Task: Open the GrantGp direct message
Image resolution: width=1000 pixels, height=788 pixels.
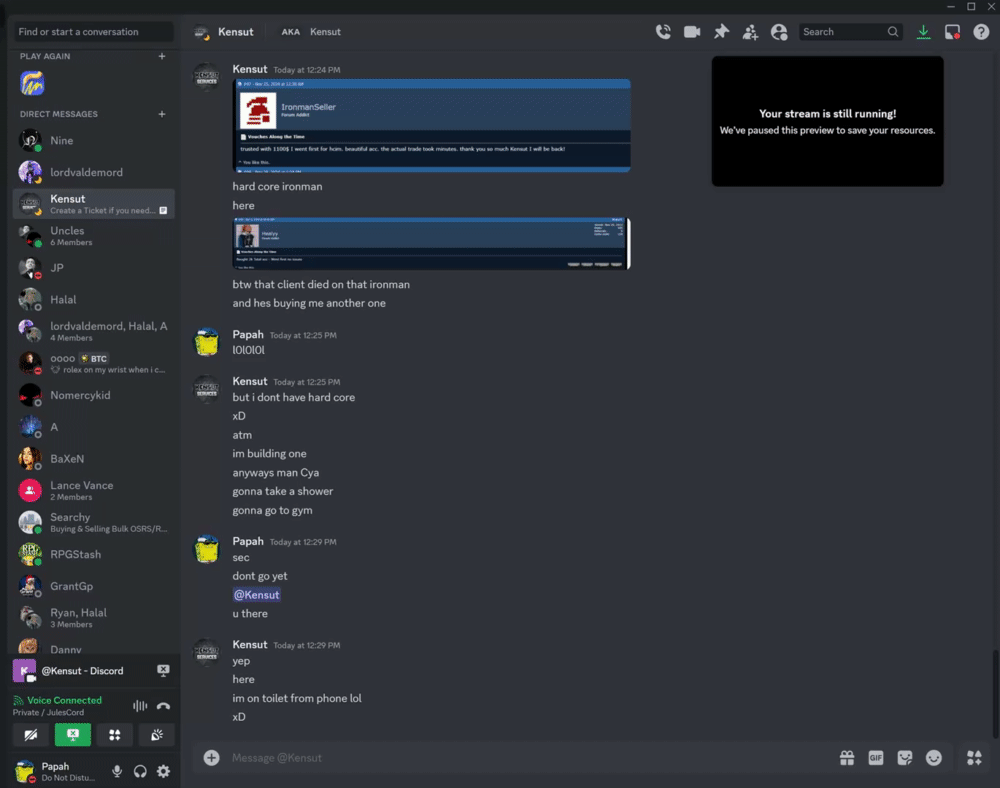Action: (x=94, y=587)
